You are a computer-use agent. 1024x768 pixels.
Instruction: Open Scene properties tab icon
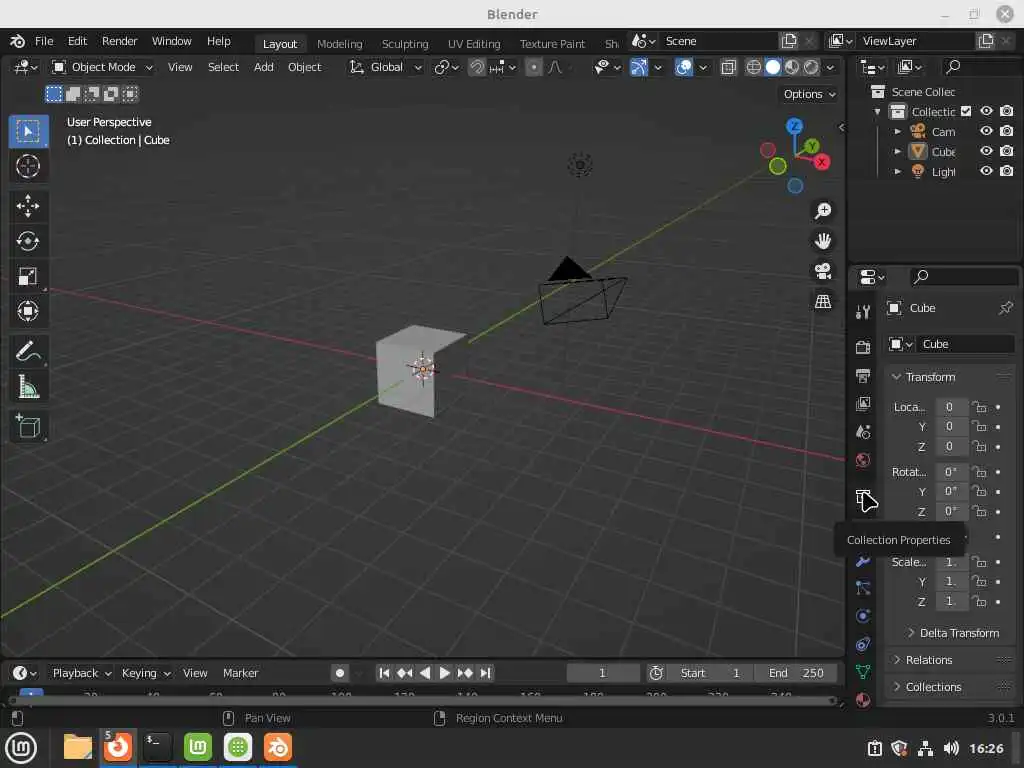863,432
